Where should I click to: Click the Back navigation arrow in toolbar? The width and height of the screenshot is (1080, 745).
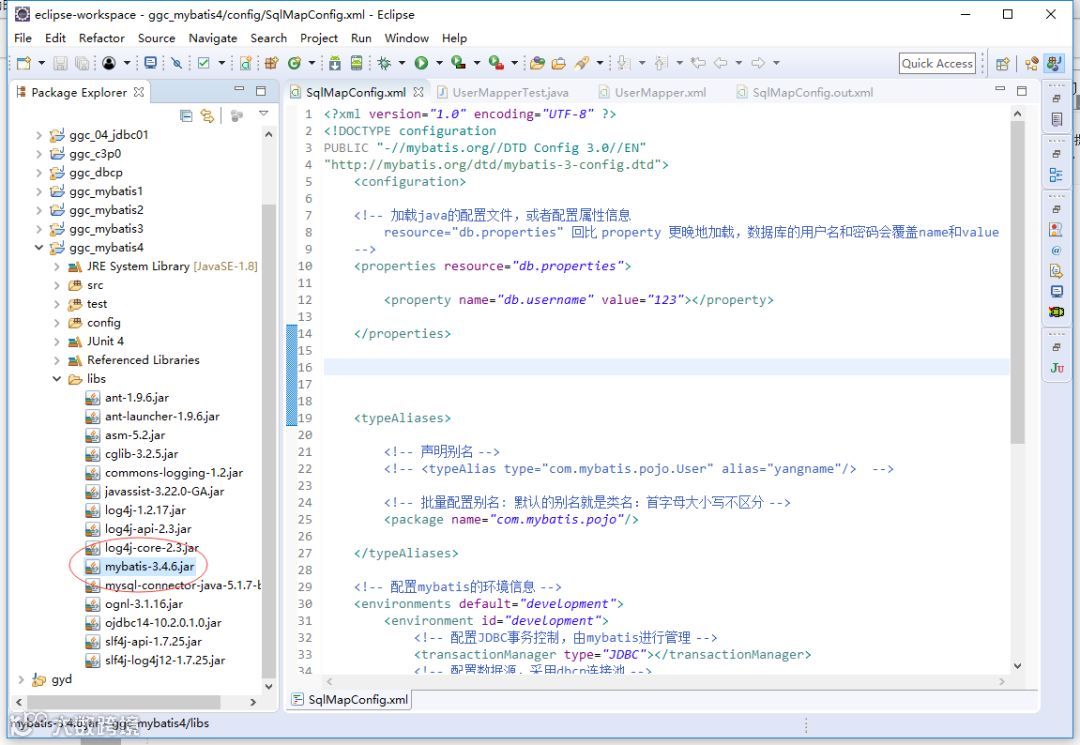721,63
